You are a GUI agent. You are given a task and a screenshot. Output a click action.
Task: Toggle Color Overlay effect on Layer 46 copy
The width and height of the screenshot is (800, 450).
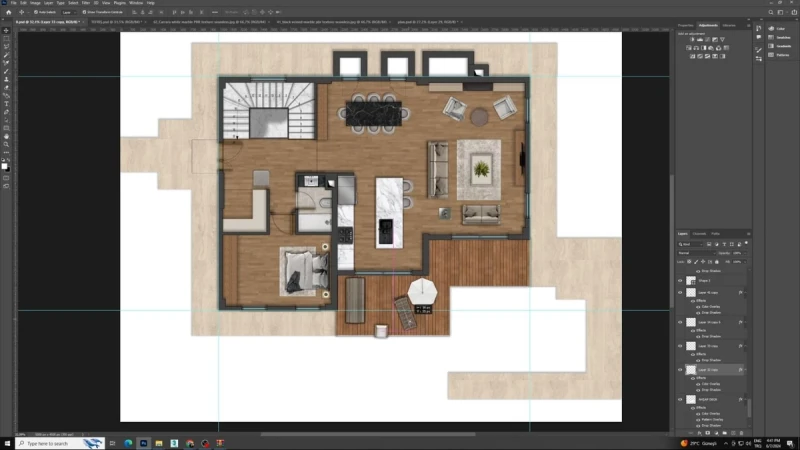[698, 307]
